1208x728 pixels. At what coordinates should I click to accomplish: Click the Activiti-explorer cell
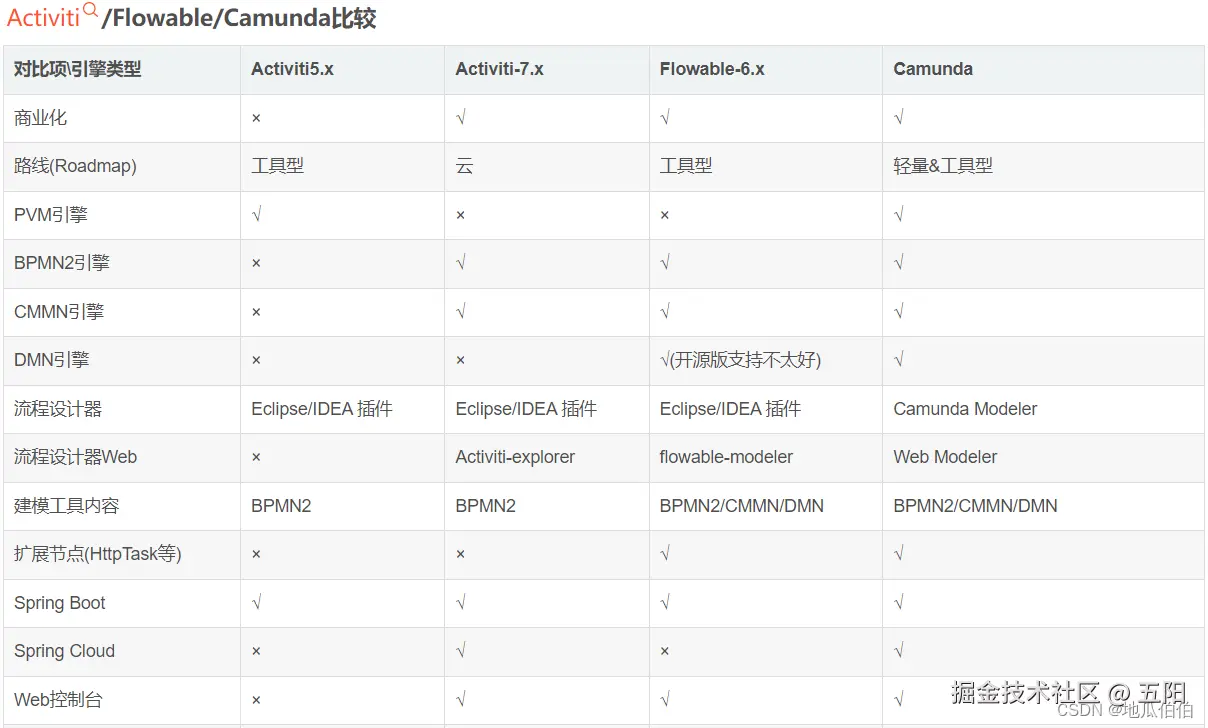(515, 457)
